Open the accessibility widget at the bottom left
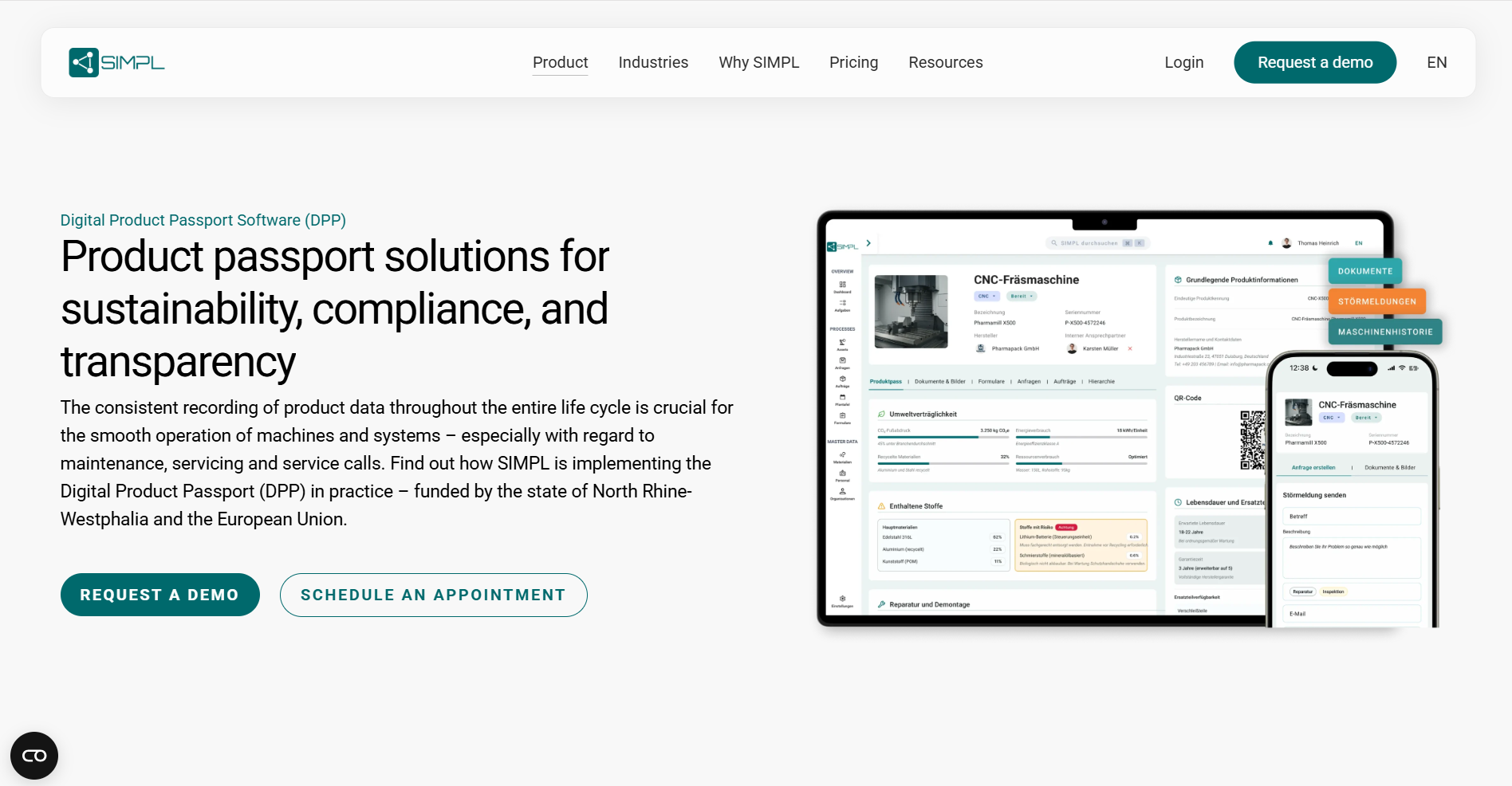Screen dimensions: 1512x786 [34, 756]
